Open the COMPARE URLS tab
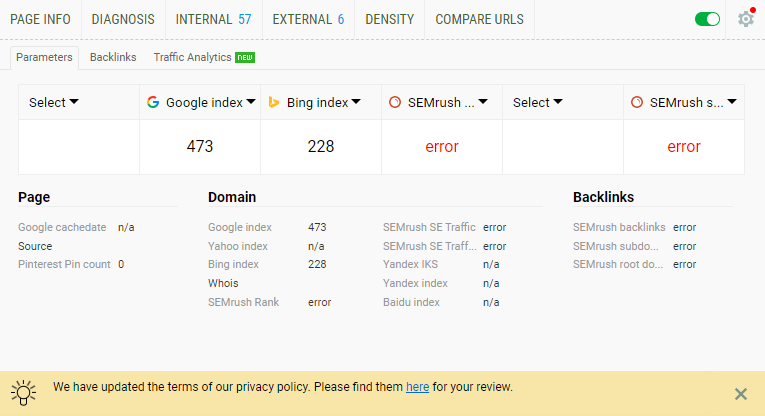The width and height of the screenshot is (765, 416). pos(480,20)
